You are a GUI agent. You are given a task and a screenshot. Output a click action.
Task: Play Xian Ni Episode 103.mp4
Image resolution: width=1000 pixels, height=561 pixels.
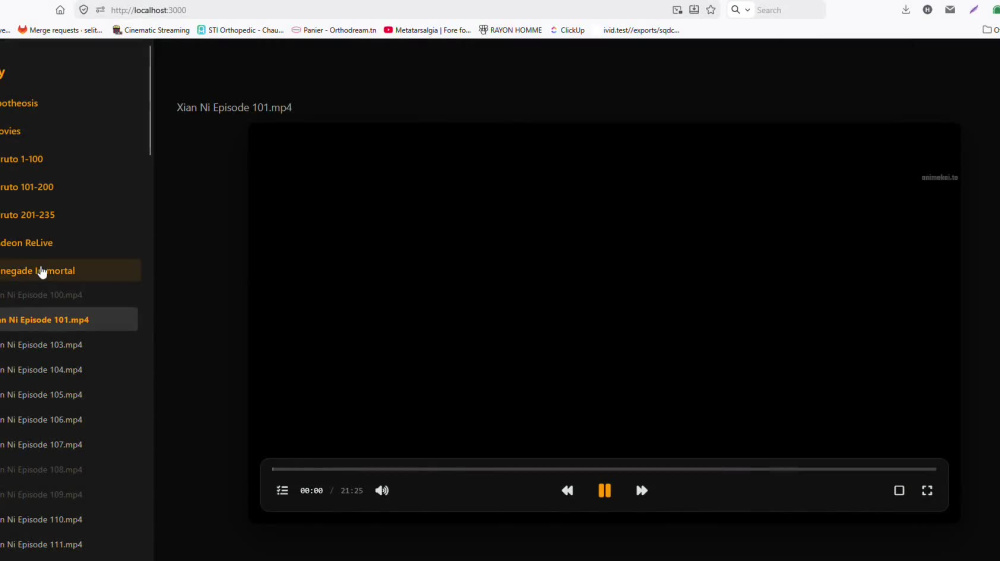[69, 345]
